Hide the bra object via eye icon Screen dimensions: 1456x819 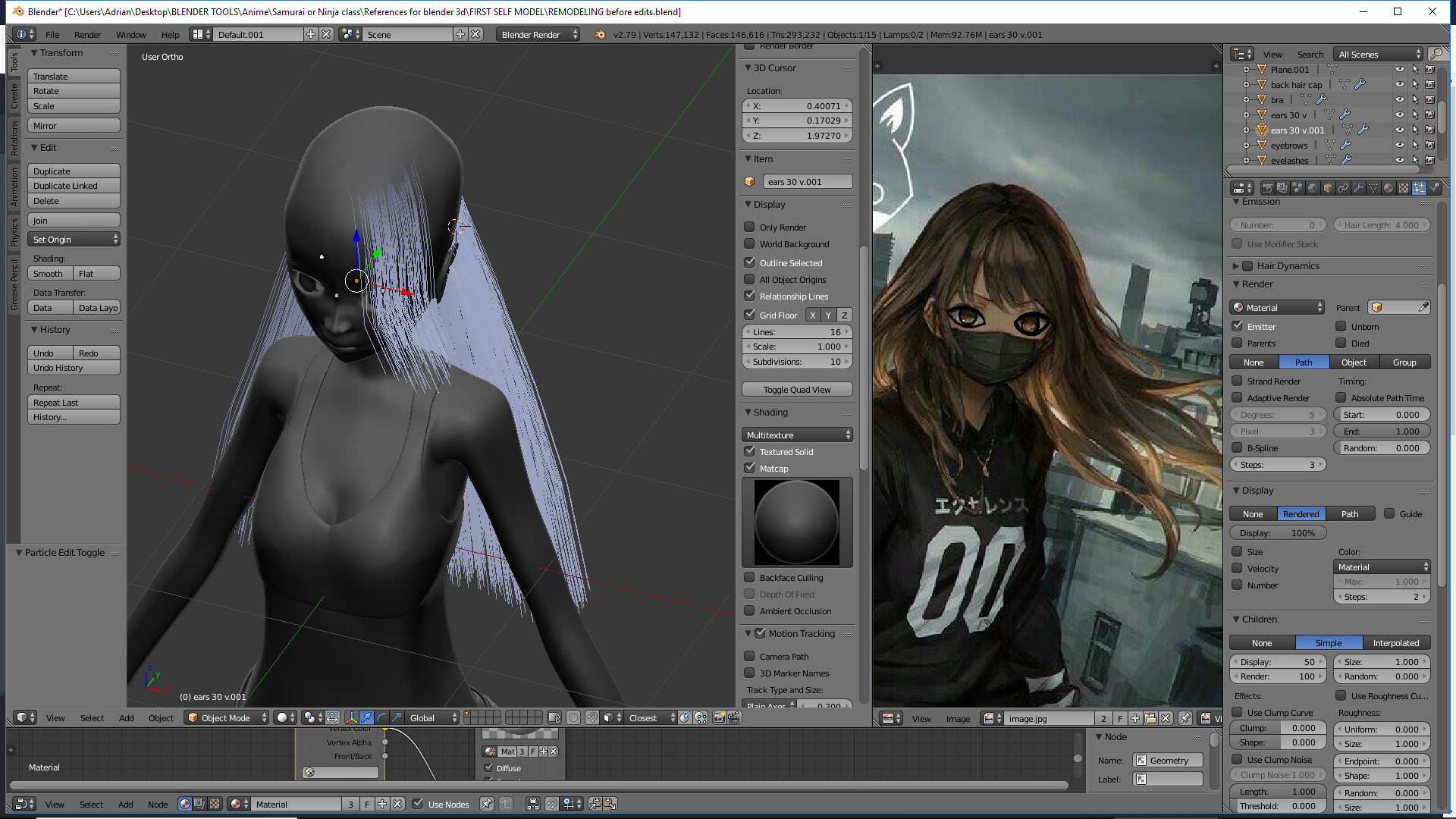(1399, 99)
